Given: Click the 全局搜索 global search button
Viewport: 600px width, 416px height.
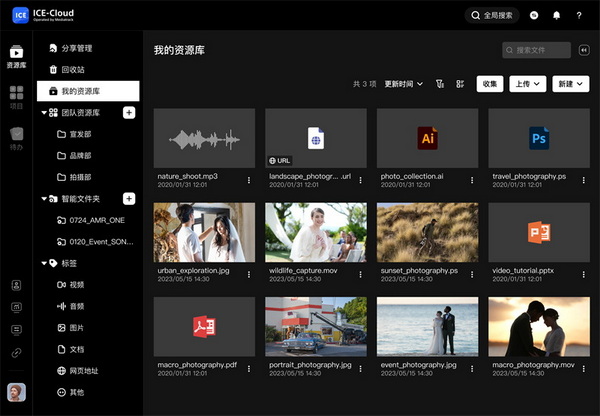Looking at the screenshot, I should click(x=493, y=16).
